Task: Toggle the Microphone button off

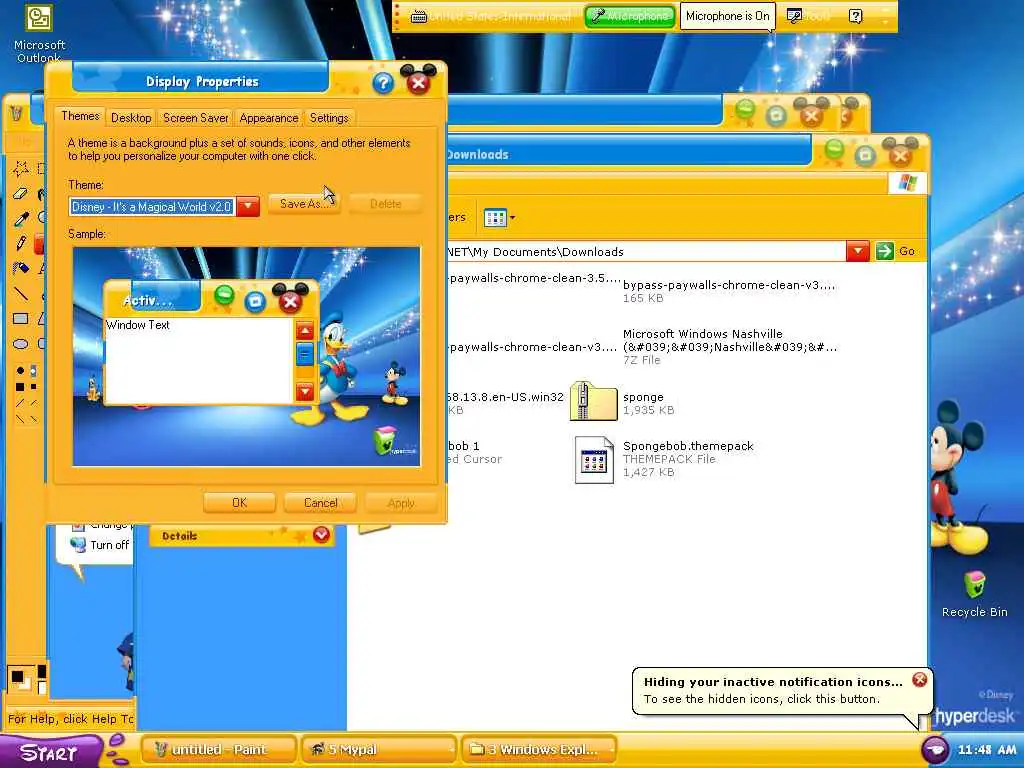Action: coord(629,16)
